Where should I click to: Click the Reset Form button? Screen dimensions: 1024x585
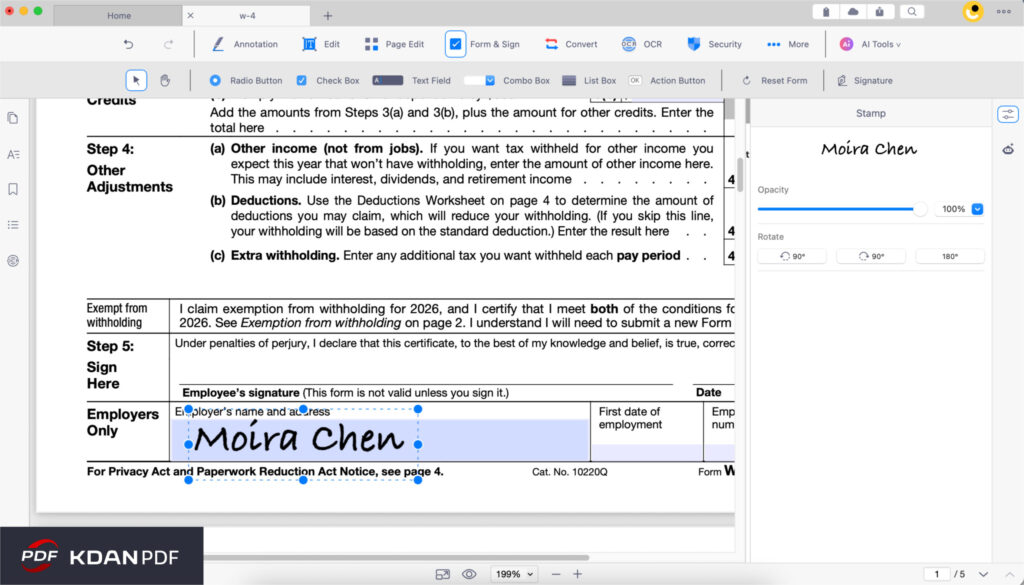click(x=774, y=80)
